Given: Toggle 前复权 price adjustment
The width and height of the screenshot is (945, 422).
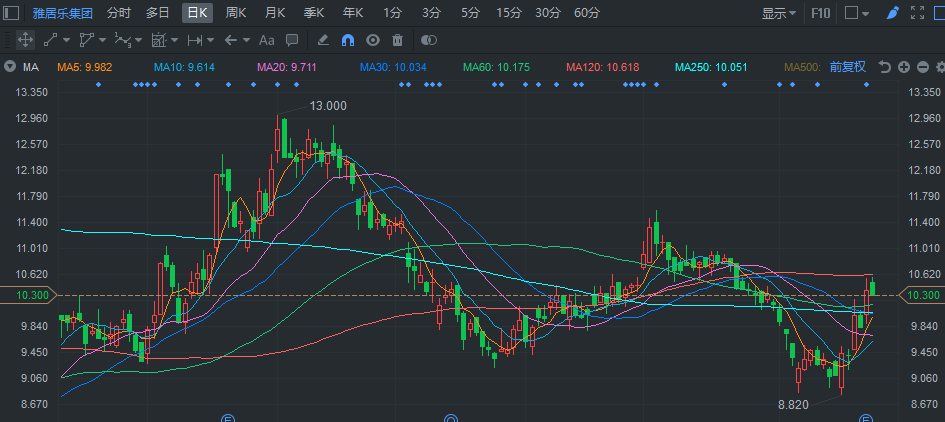Looking at the screenshot, I should click(847, 67).
